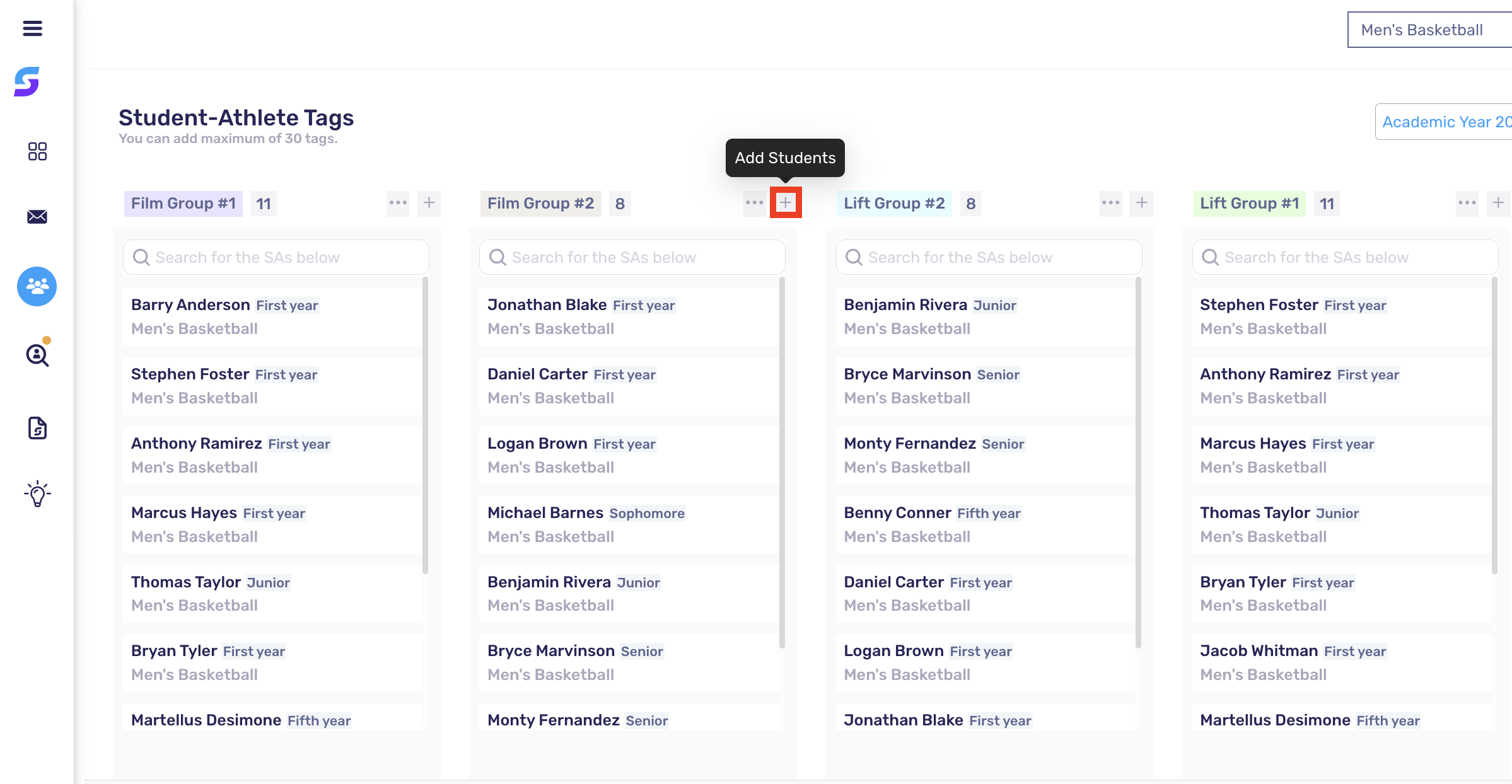Select Anthony Ramirez in Lift Group #1
Viewport: 1512px width, 784px height.
1342,386
